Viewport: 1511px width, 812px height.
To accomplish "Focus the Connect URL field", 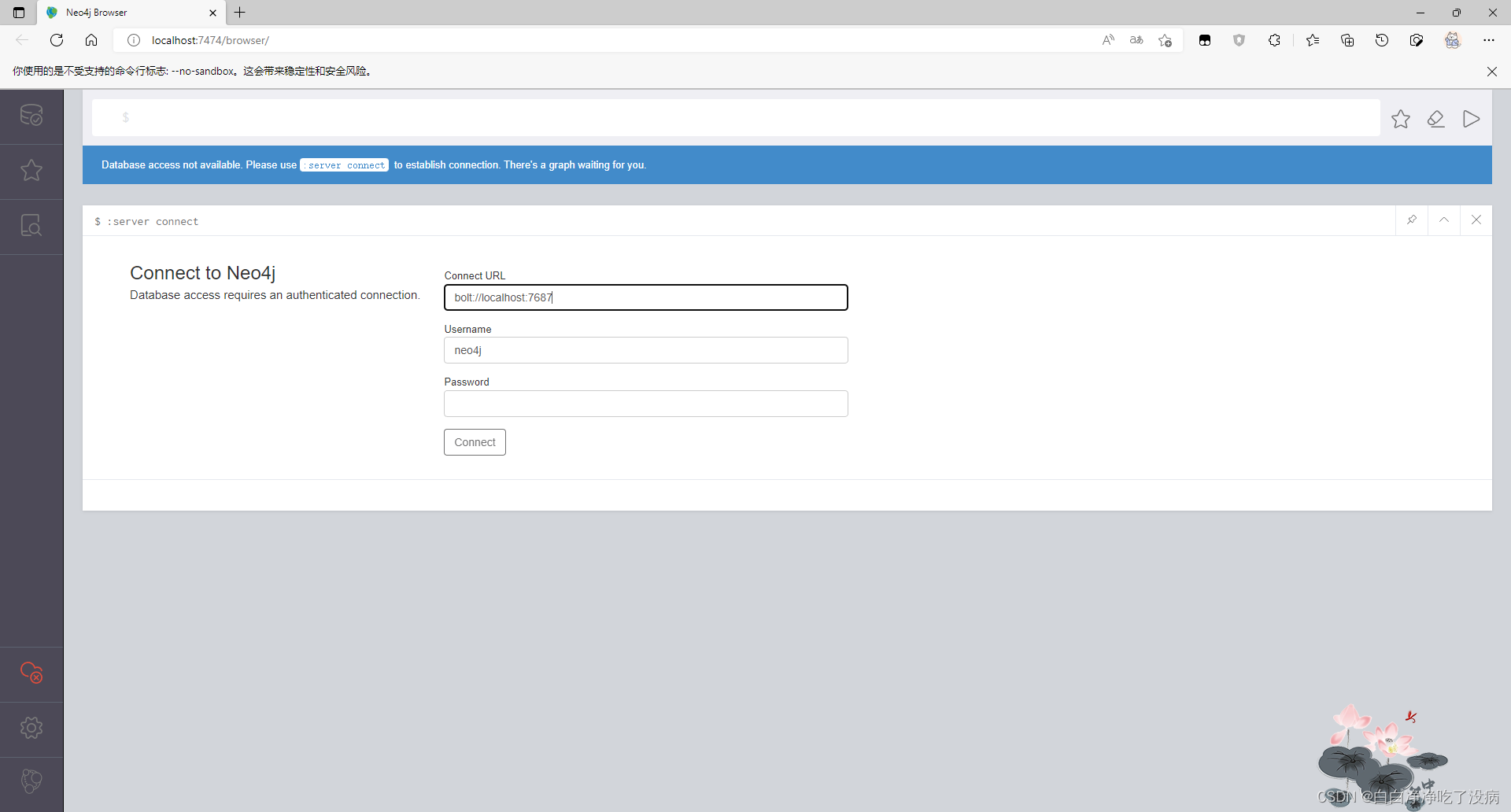I will click(x=646, y=297).
